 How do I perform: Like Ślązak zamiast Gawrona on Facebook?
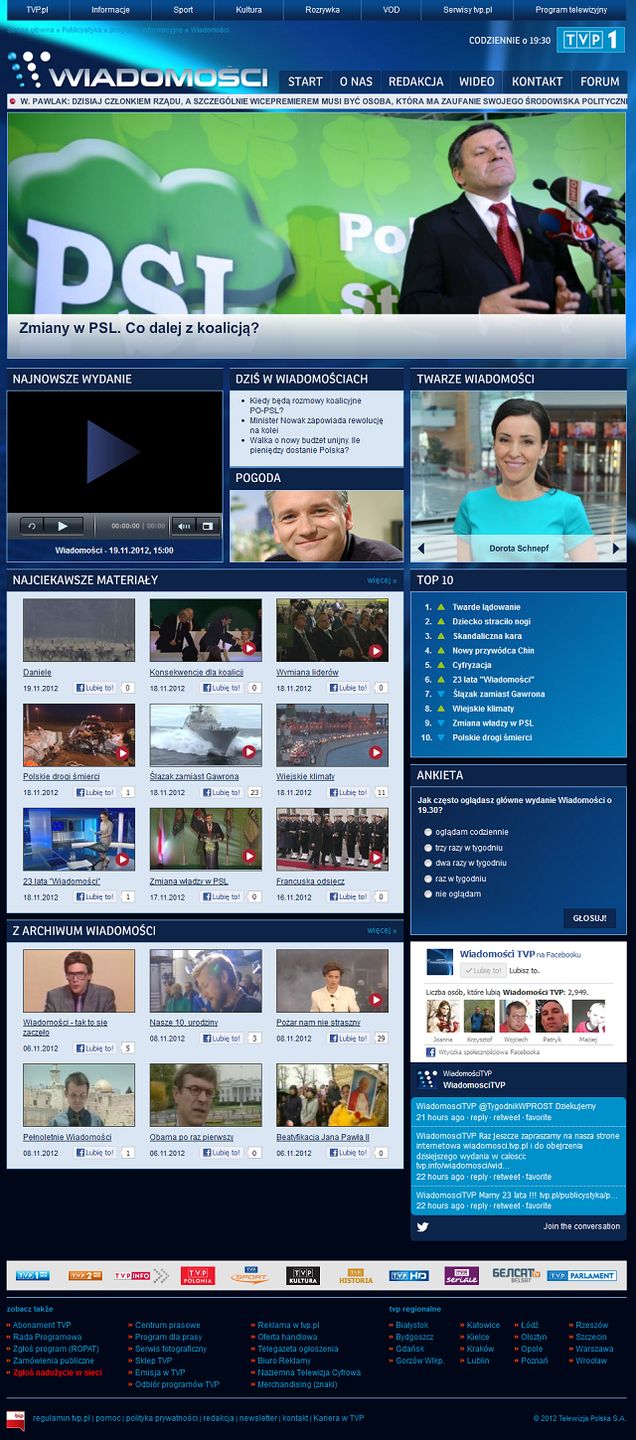(222, 792)
